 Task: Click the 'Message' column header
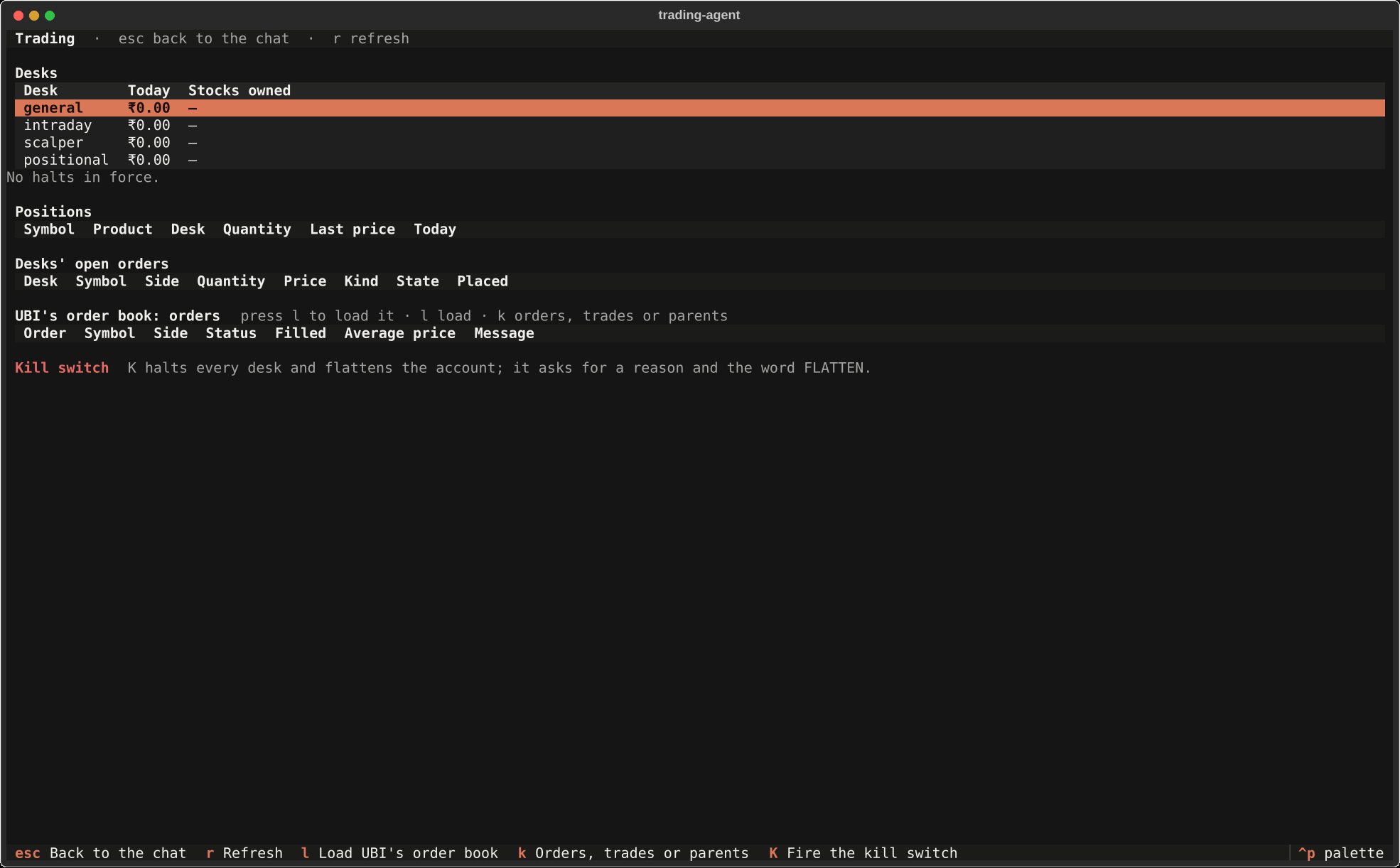pyautogui.click(x=505, y=333)
